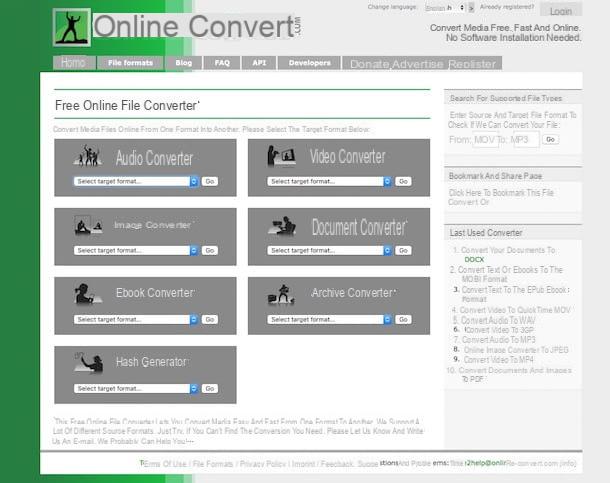Click the Archive Converter silhouette icon

click(281, 294)
